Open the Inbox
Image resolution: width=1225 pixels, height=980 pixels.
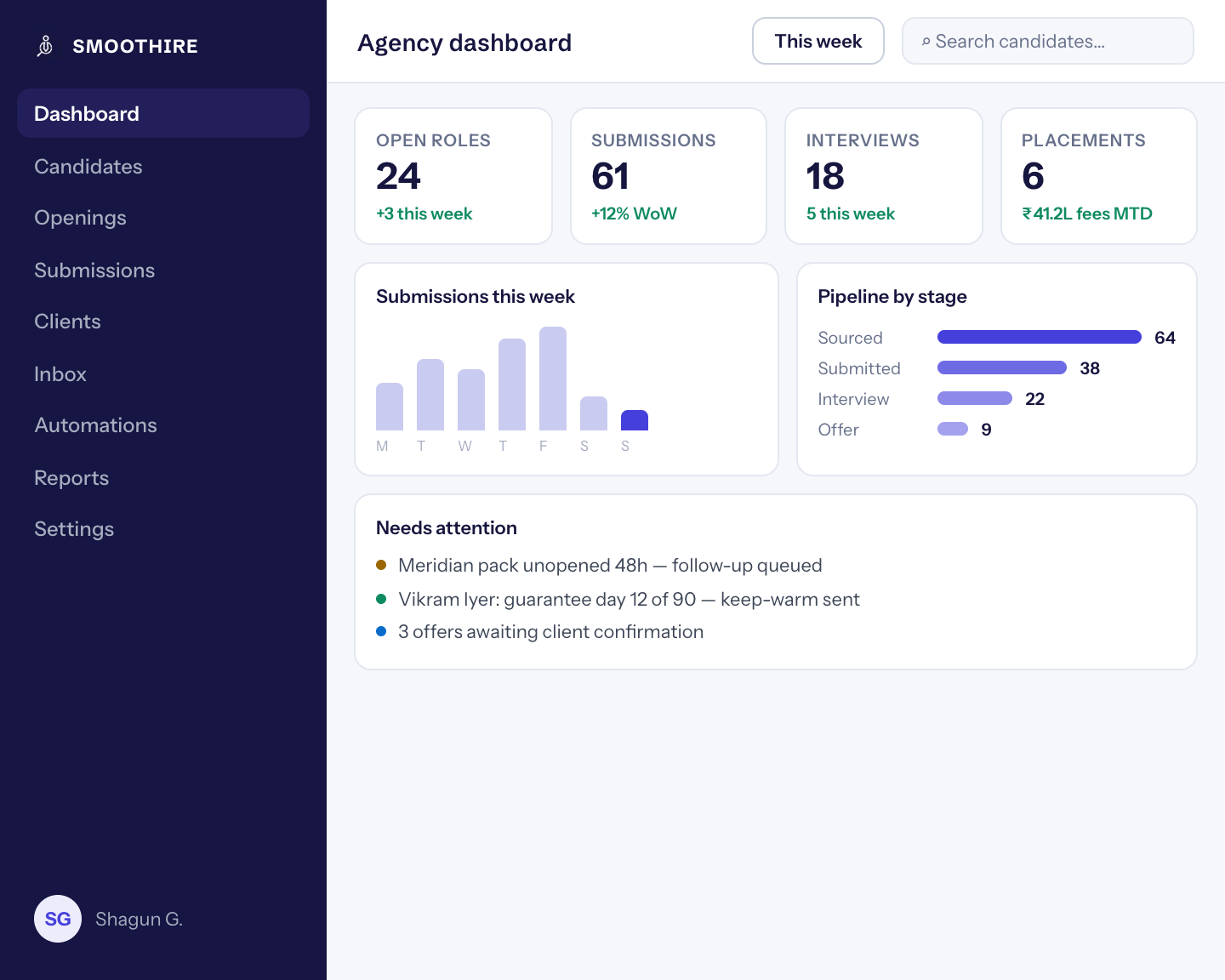(163, 373)
